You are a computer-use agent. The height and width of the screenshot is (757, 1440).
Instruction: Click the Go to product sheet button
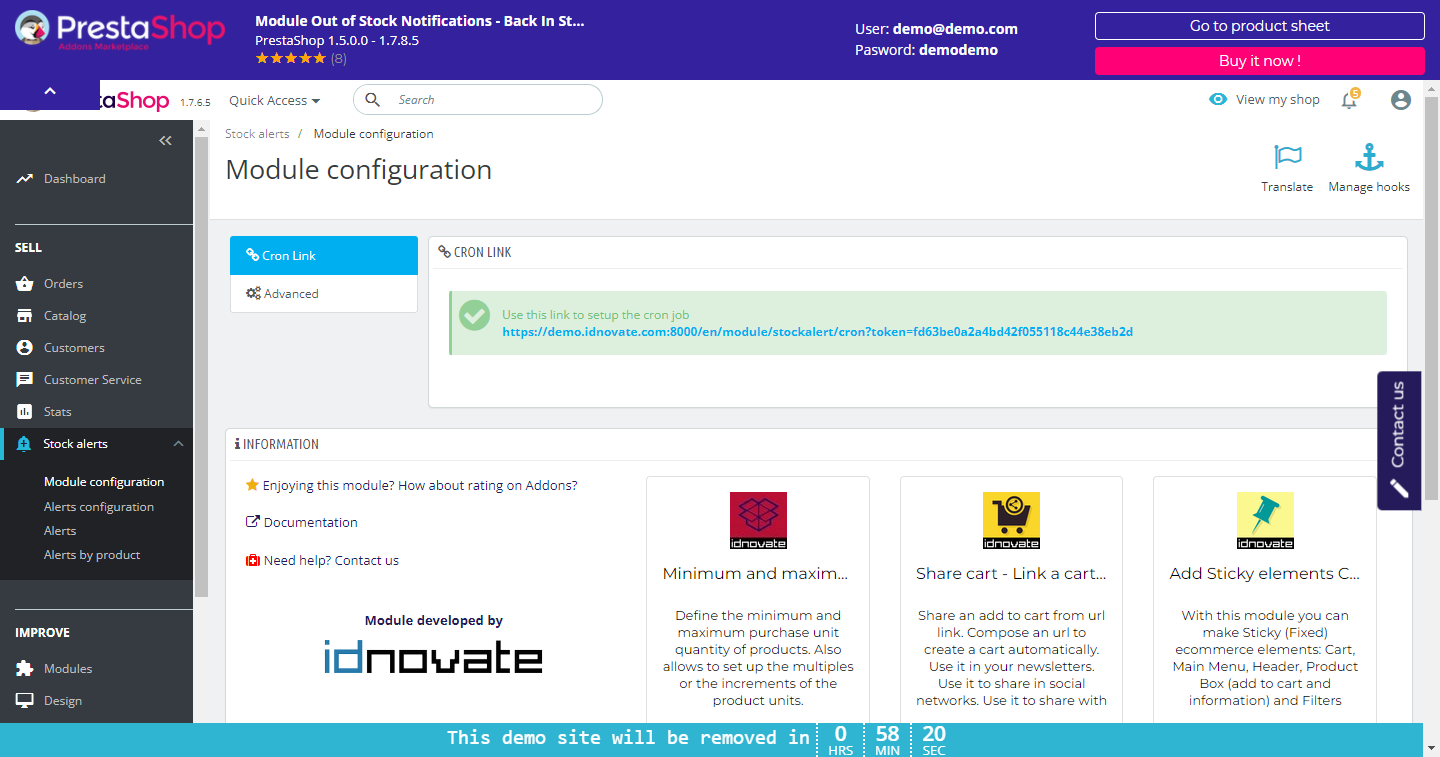point(1260,26)
